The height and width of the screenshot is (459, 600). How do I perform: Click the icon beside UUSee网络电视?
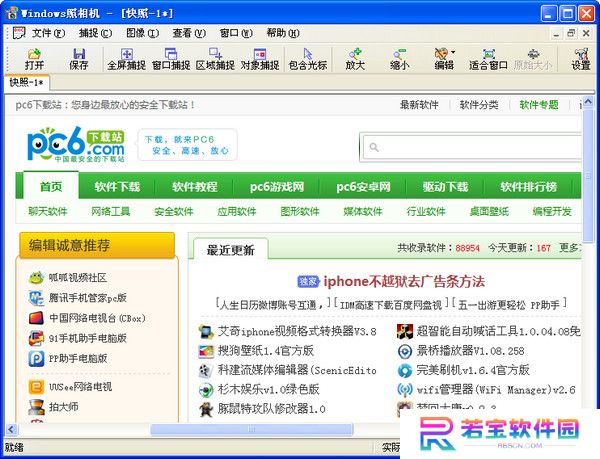pyautogui.click(x=36, y=387)
